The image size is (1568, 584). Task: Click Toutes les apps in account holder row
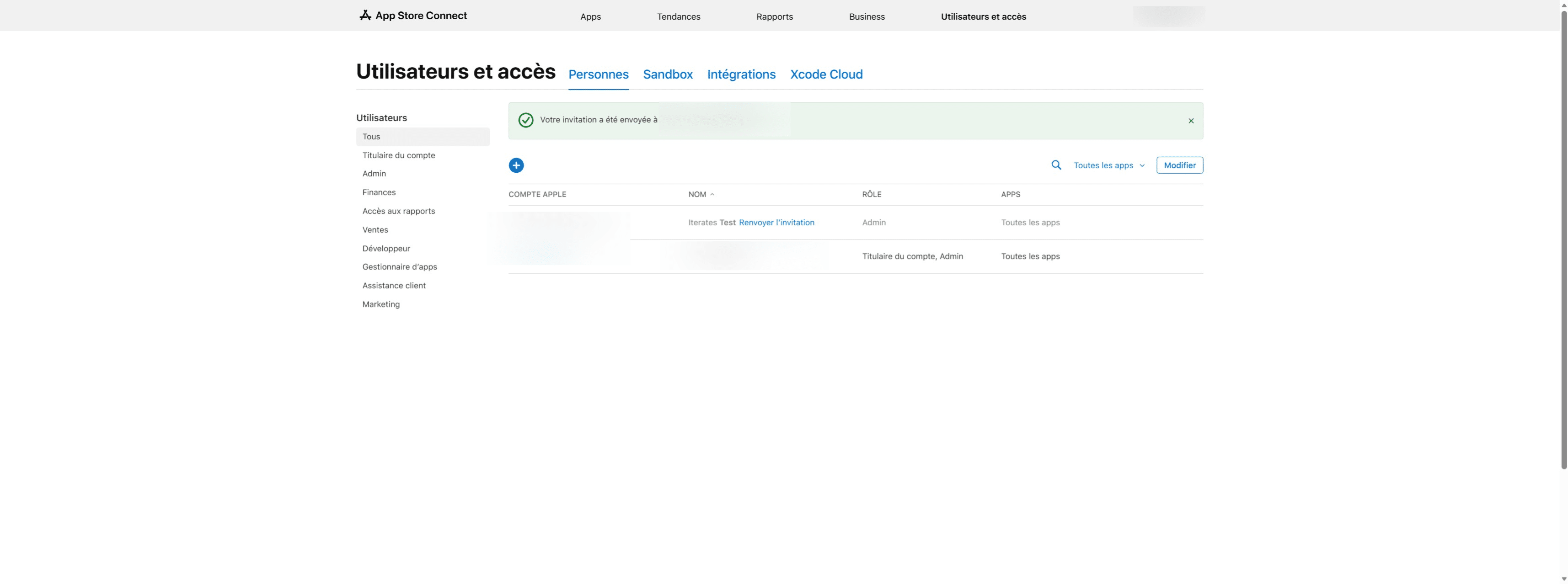click(1030, 257)
